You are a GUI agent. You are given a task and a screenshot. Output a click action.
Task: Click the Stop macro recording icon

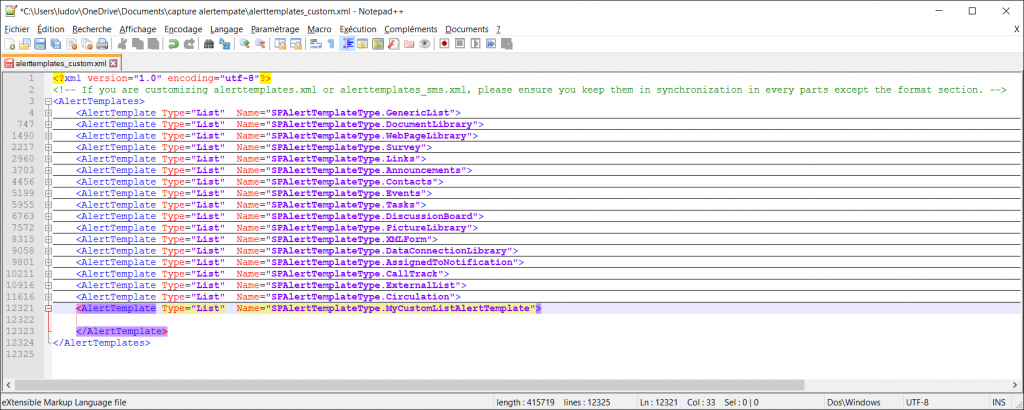[460, 44]
